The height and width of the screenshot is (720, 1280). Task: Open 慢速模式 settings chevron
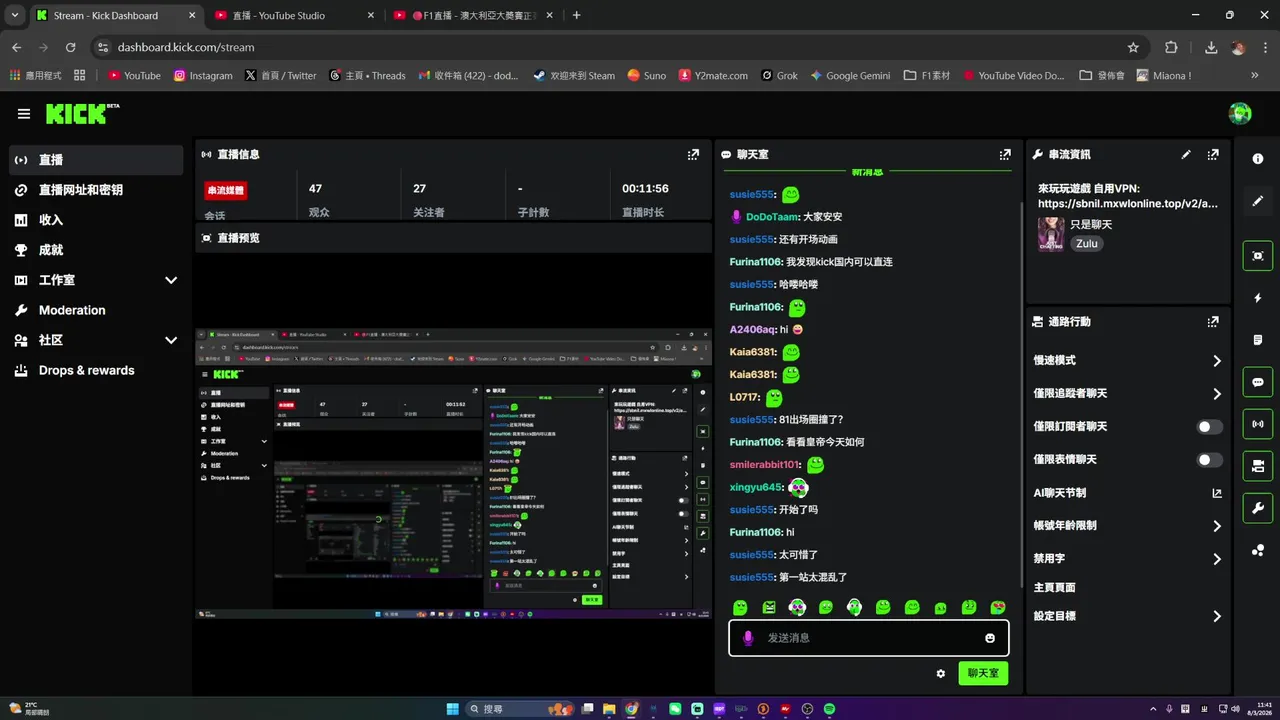[x=1217, y=361]
